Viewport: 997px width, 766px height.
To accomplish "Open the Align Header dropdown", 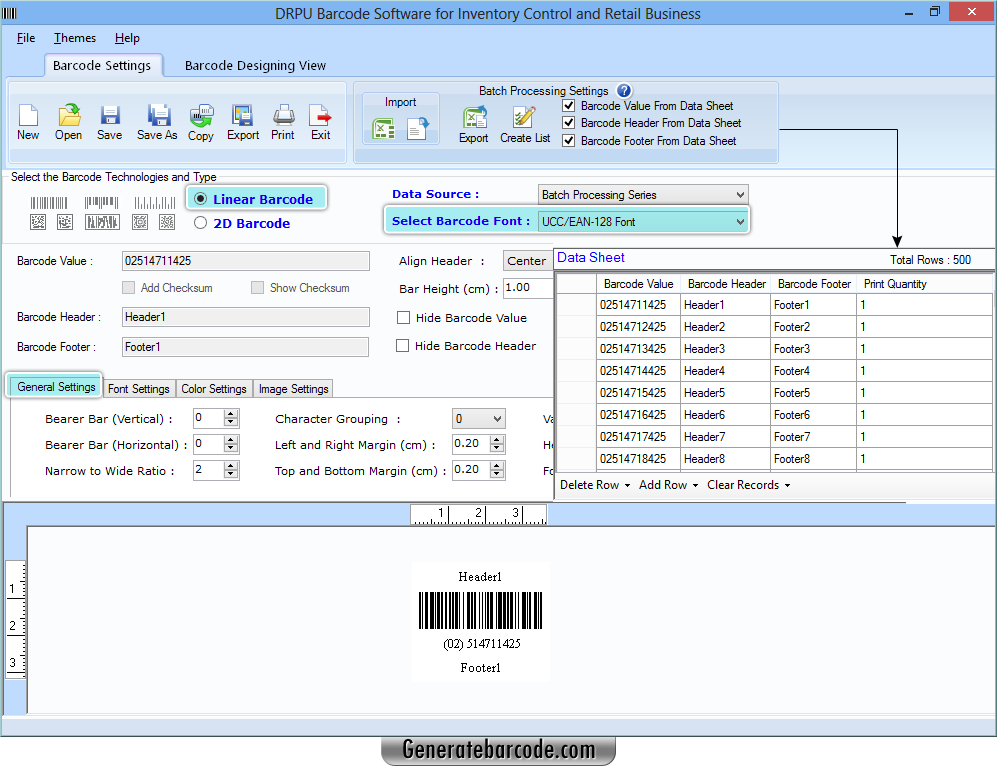I will coord(528,261).
